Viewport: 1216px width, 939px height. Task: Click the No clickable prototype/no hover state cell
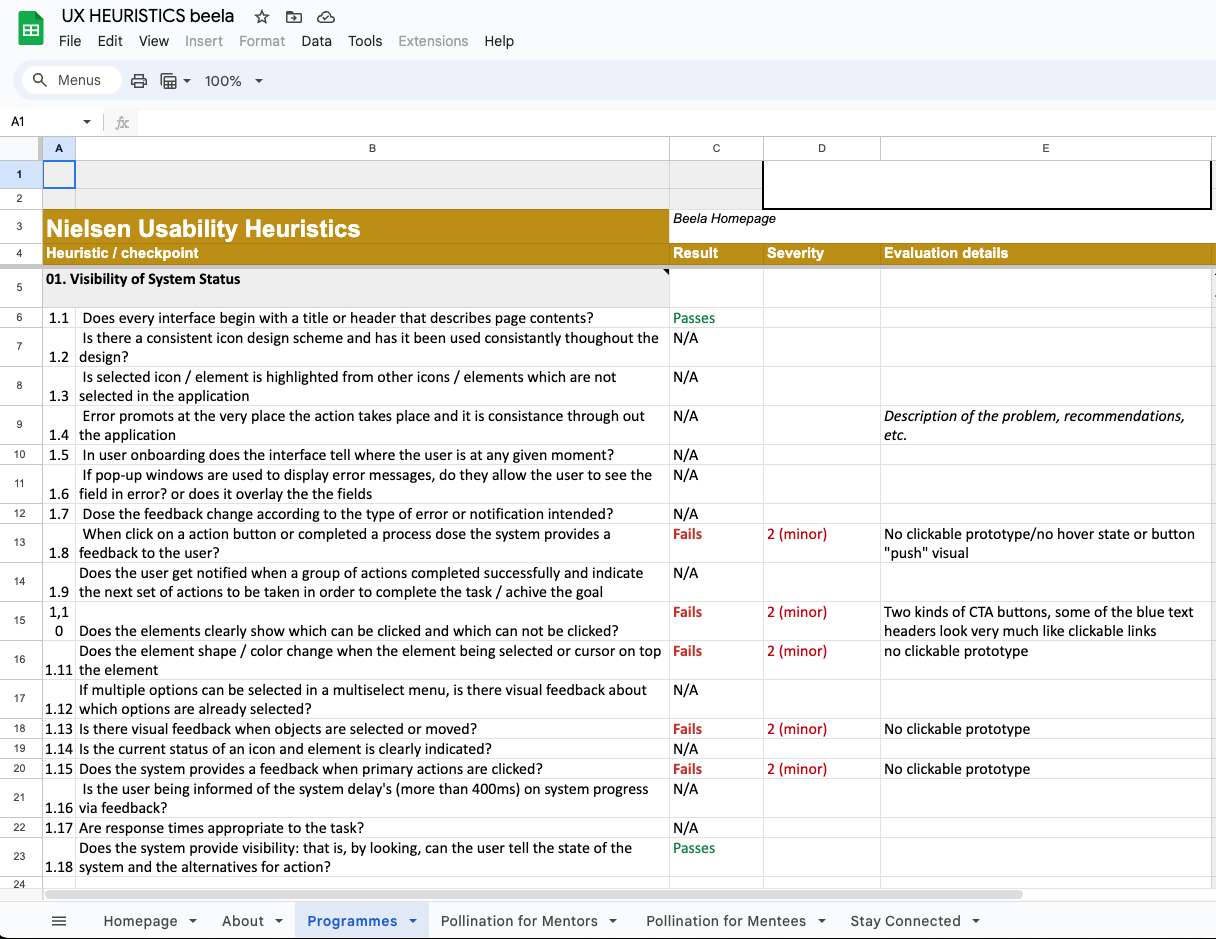click(1046, 543)
